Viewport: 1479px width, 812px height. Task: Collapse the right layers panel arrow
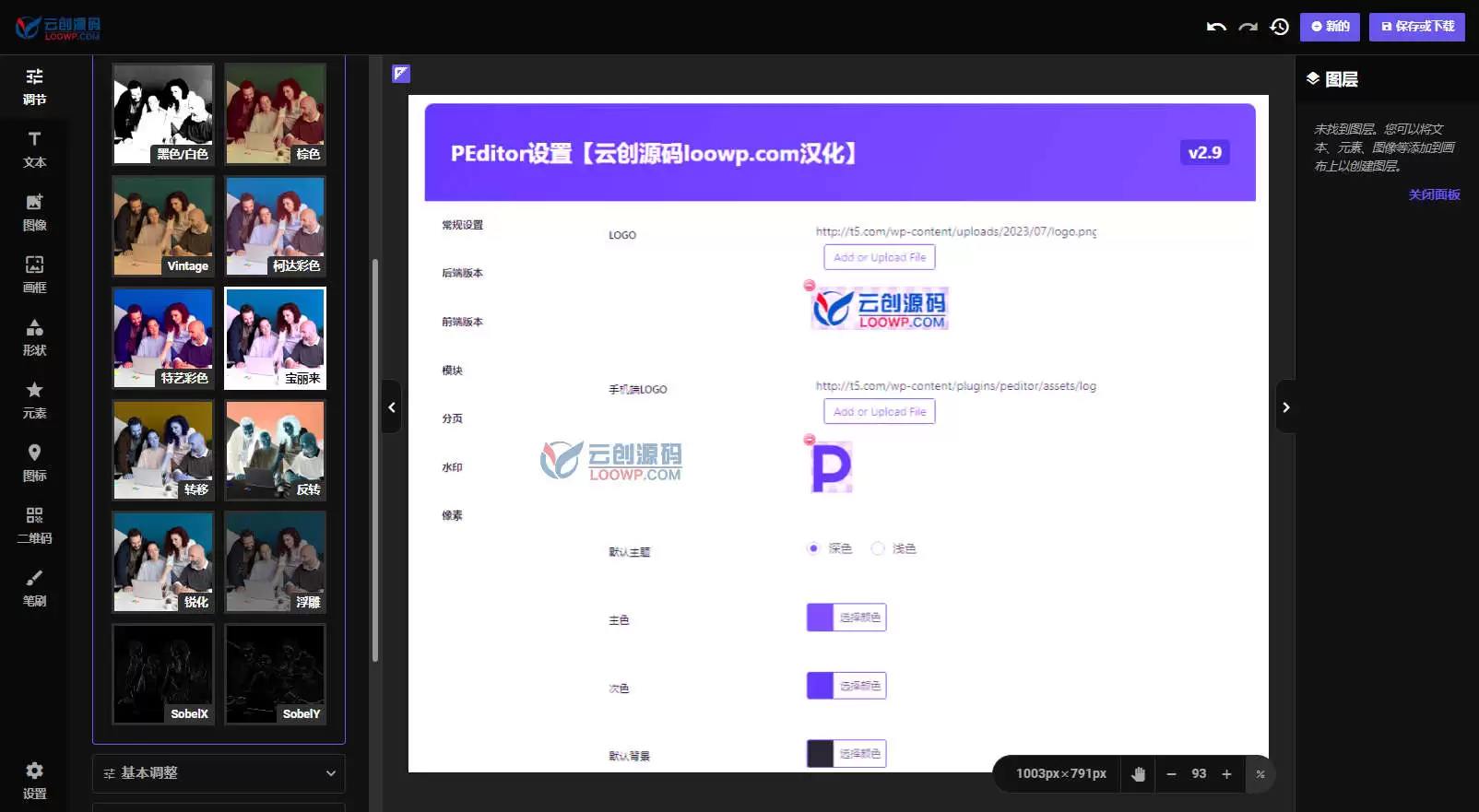pyautogui.click(x=1286, y=406)
